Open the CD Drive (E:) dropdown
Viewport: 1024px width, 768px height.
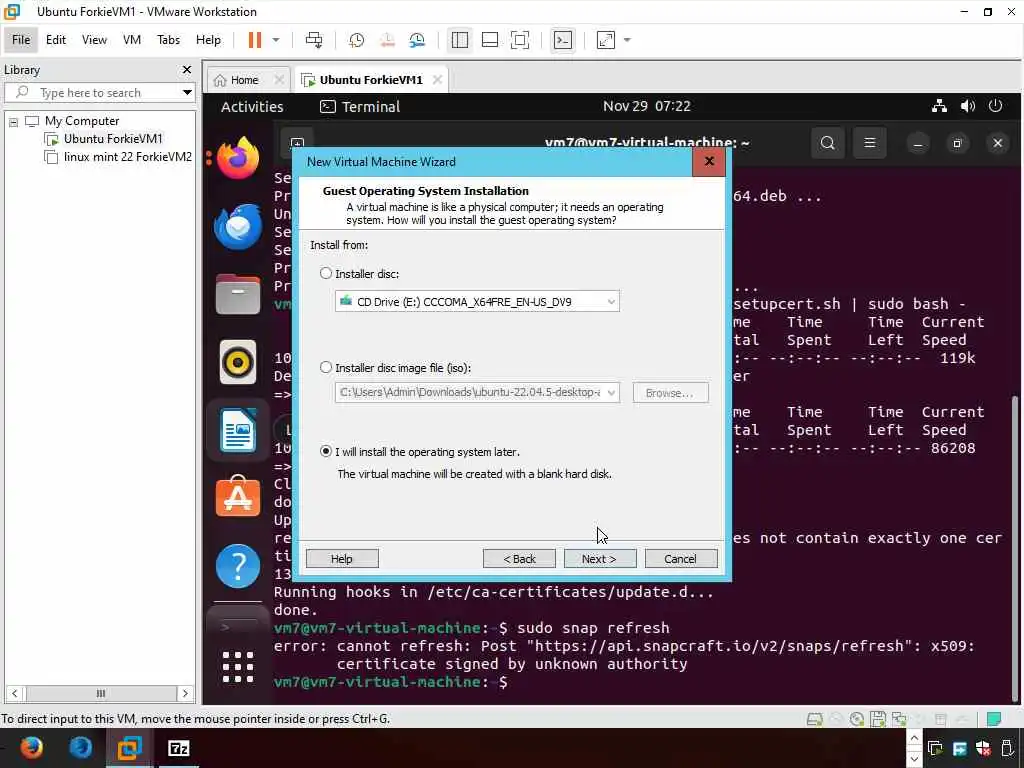[x=477, y=302]
